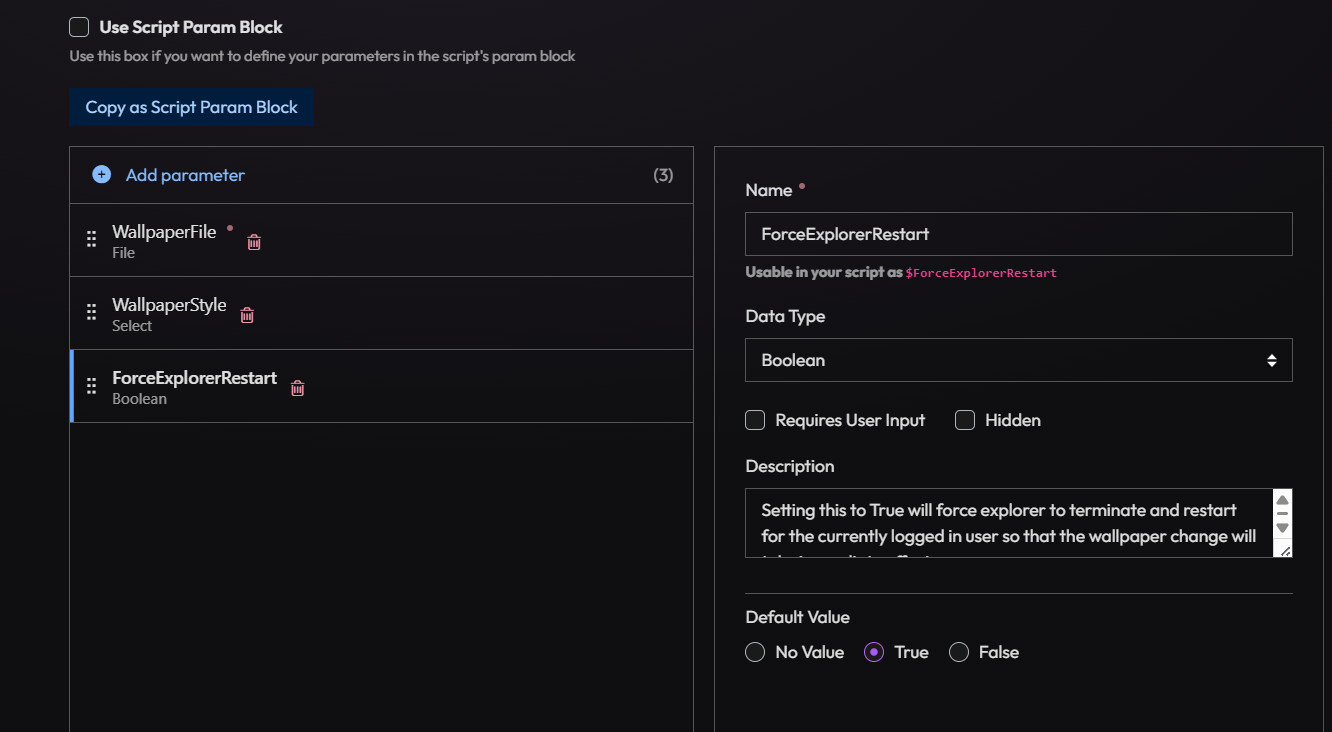Click the description textarea resize grip
Screen dimensions: 1332x732
pyautogui.click(x=1284, y=549)
